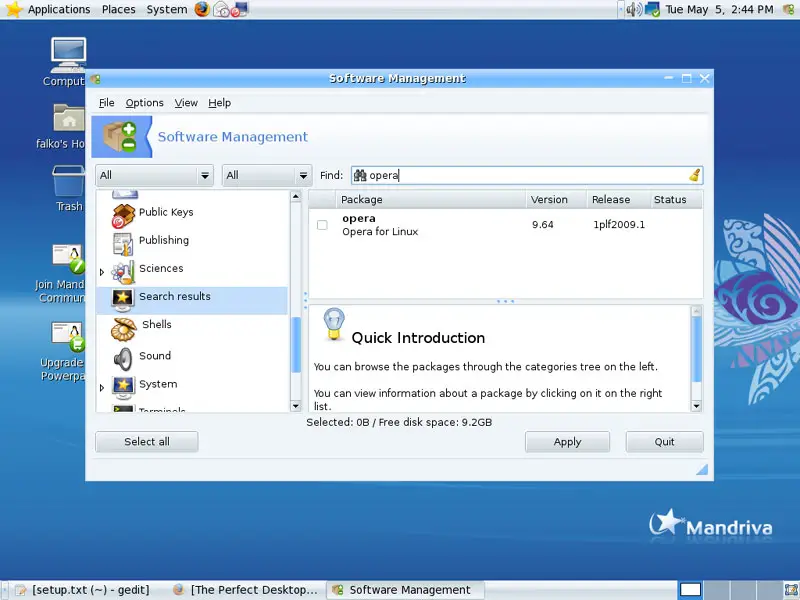Switch to The Perfect Desktop taskbar window
The width and height of the screenshot is (800, 600).
point(246,590)
